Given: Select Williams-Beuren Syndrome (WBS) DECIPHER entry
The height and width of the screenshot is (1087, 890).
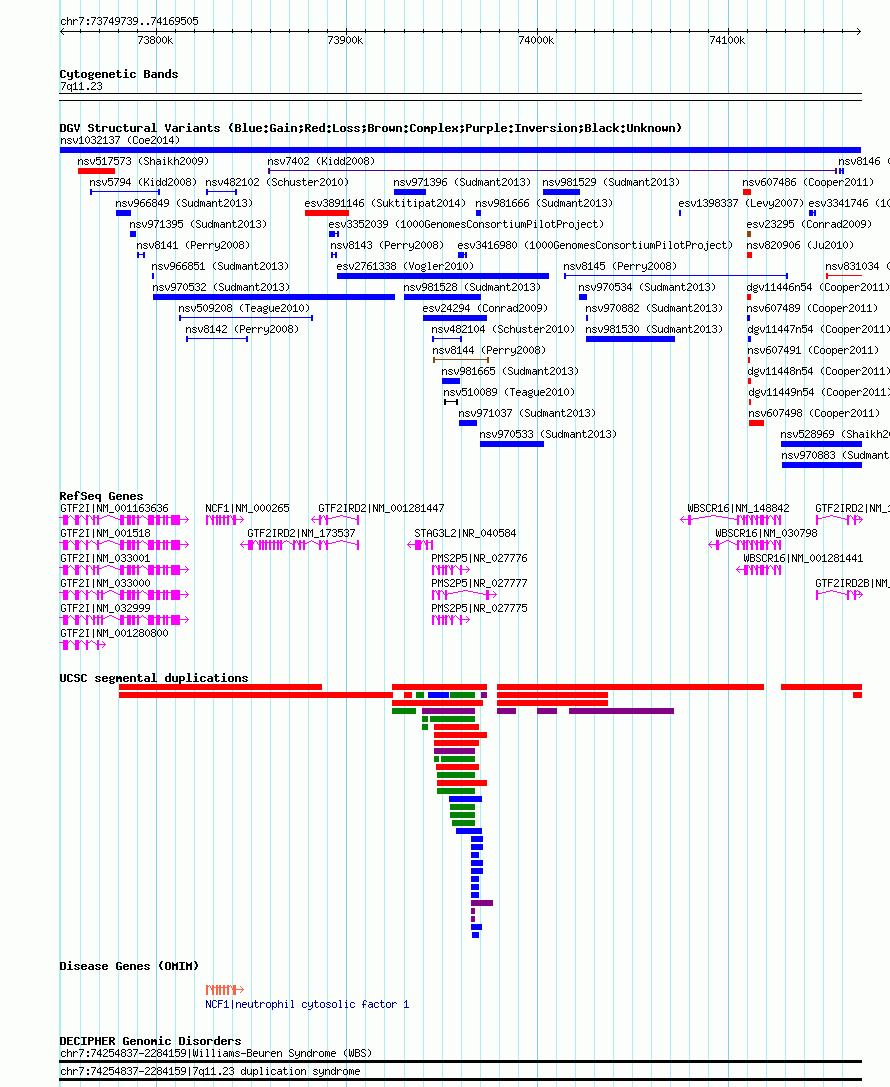Looking at the screenshot, I should click(216, 1053).
